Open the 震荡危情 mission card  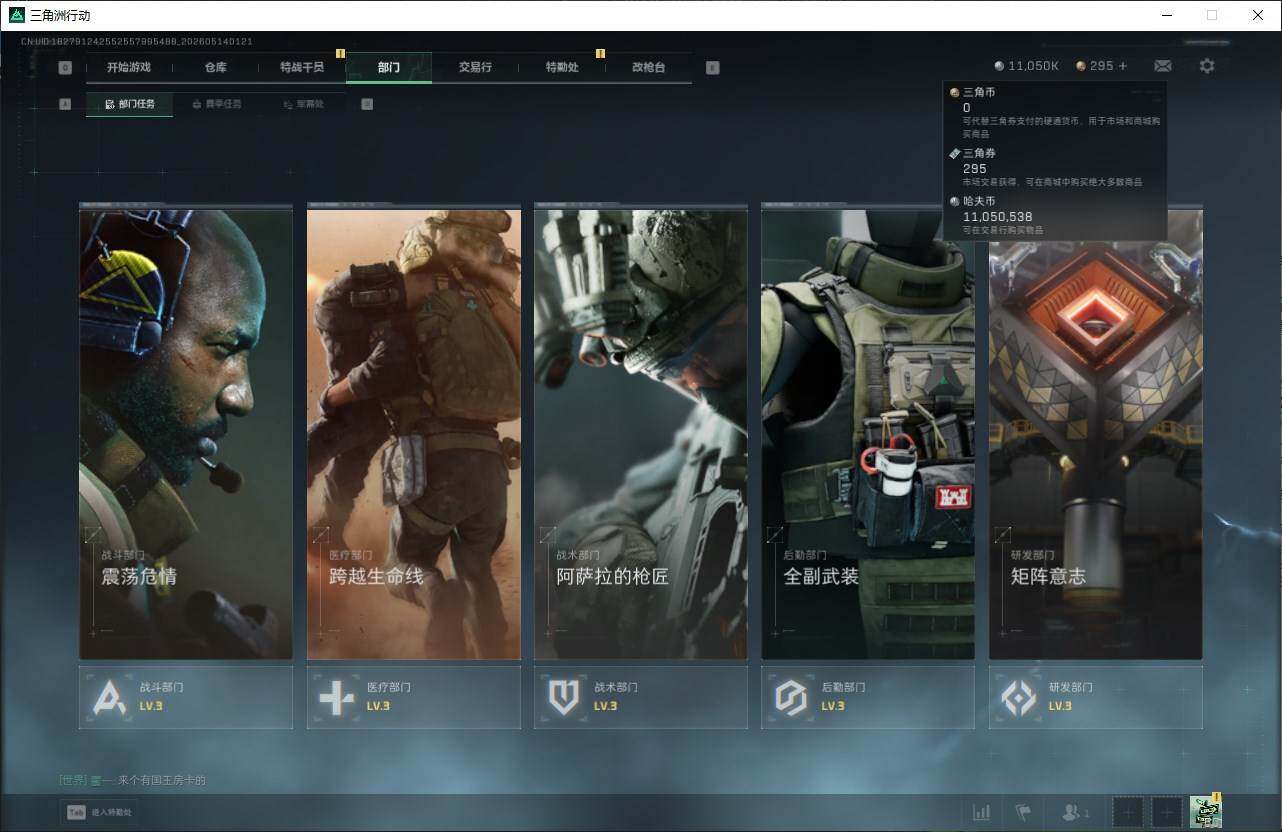click(186, 432)
